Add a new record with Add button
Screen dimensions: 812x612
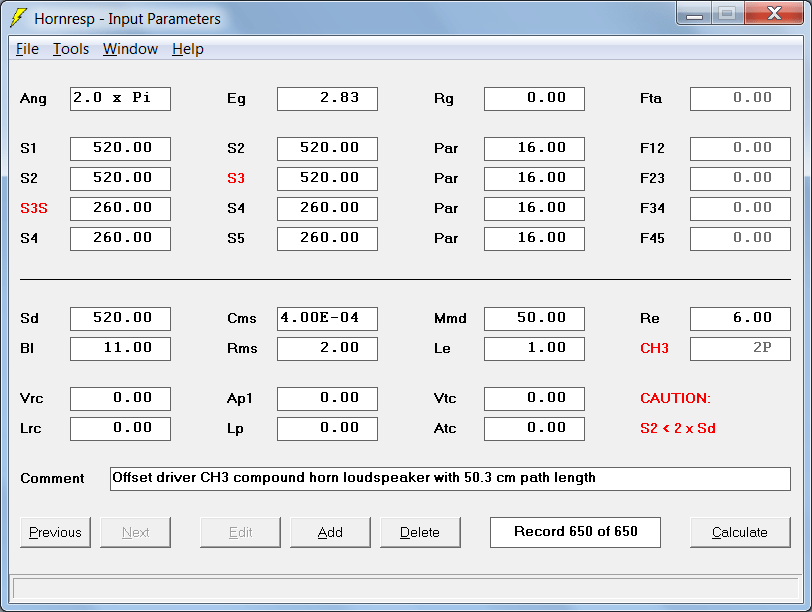coord(330,532)
